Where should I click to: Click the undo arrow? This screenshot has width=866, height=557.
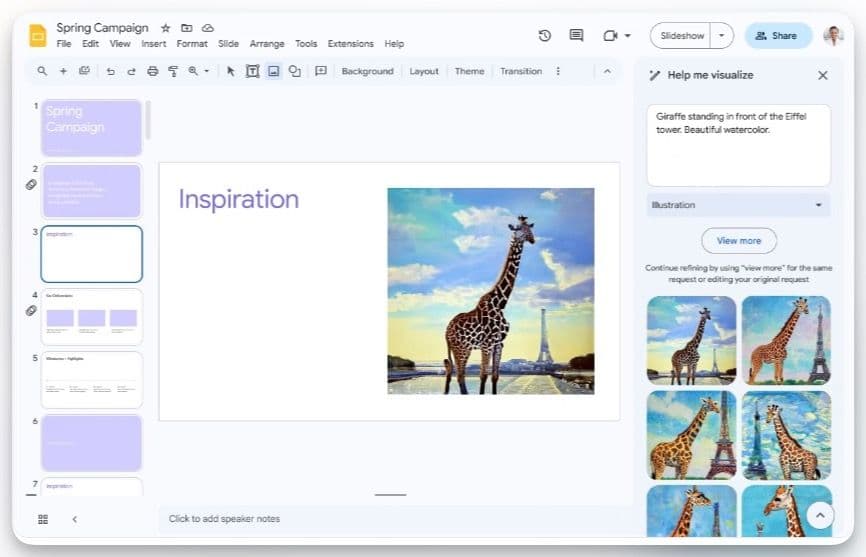click(110, 71)
